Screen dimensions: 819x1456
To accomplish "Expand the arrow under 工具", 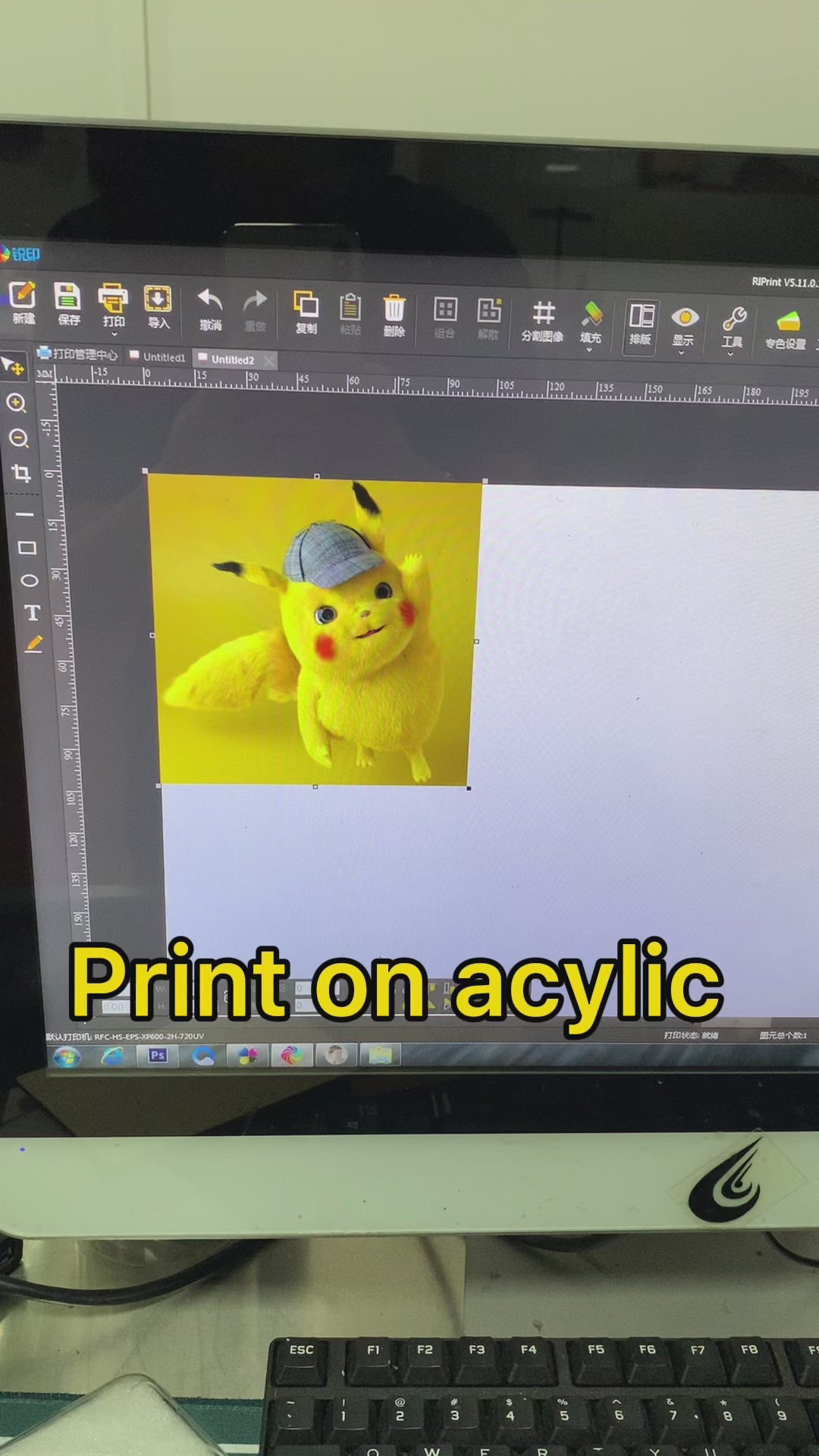I will point(730,354).
